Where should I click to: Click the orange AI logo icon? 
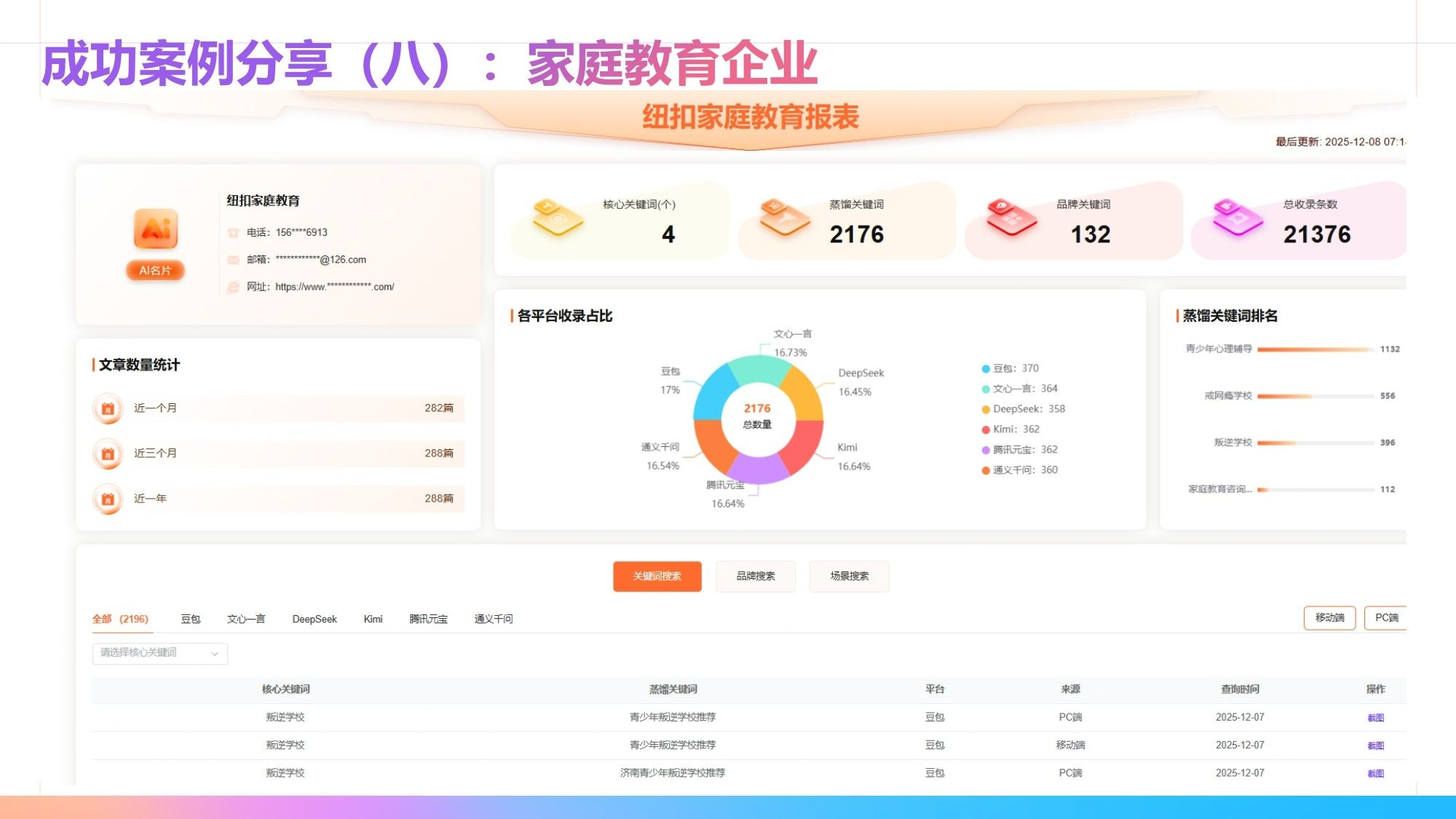pyautogui.click(x=155, y=229)
